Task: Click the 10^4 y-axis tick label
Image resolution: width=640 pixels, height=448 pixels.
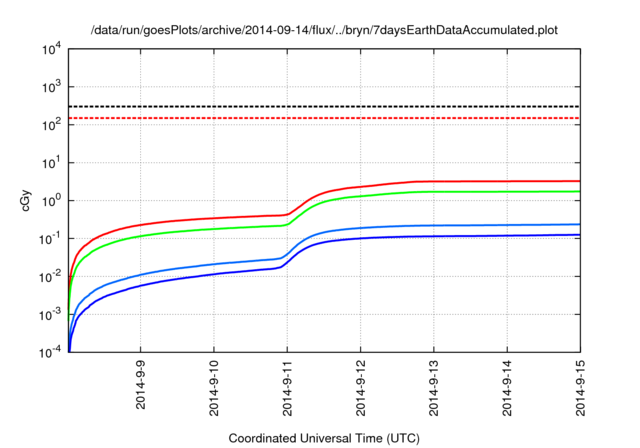Action: [x=51, y=49]
